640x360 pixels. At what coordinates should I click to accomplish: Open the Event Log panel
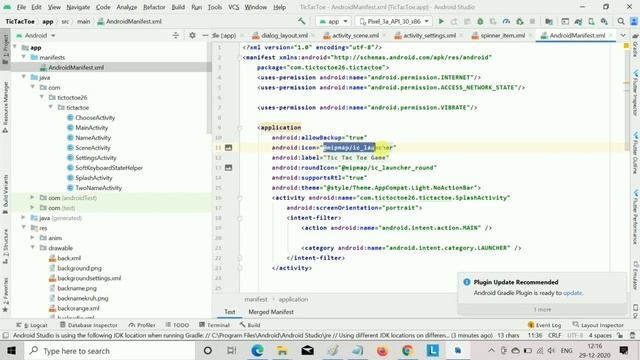coord(544,325)
